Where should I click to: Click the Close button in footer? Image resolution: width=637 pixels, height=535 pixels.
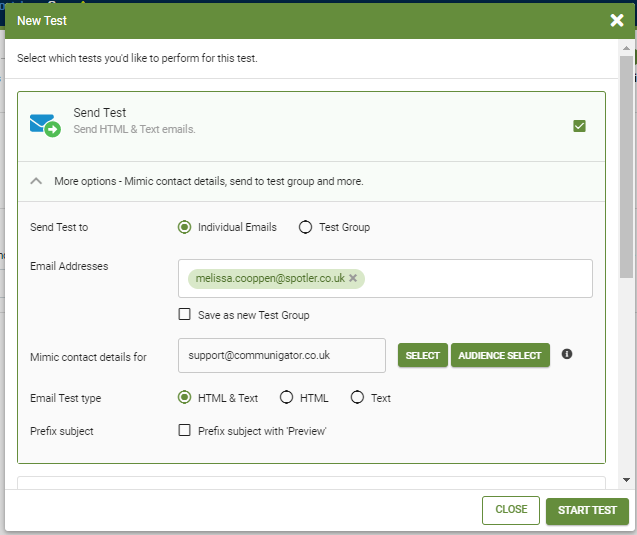[511, 510]
